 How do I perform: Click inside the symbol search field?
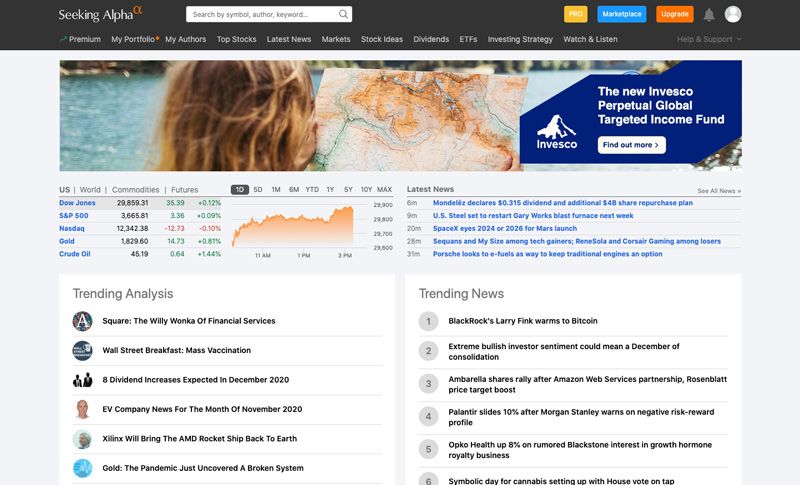(x=263, y=14)
